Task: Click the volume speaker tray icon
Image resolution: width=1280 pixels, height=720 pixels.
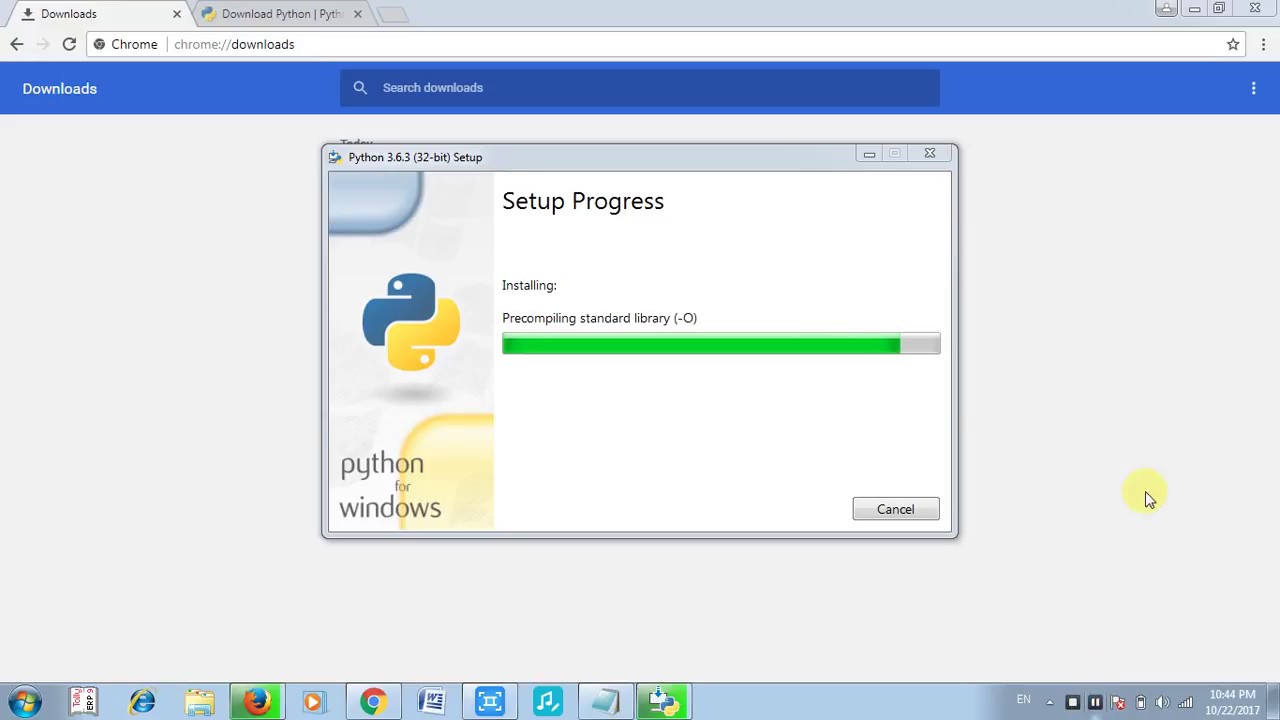Action: 1163,702
